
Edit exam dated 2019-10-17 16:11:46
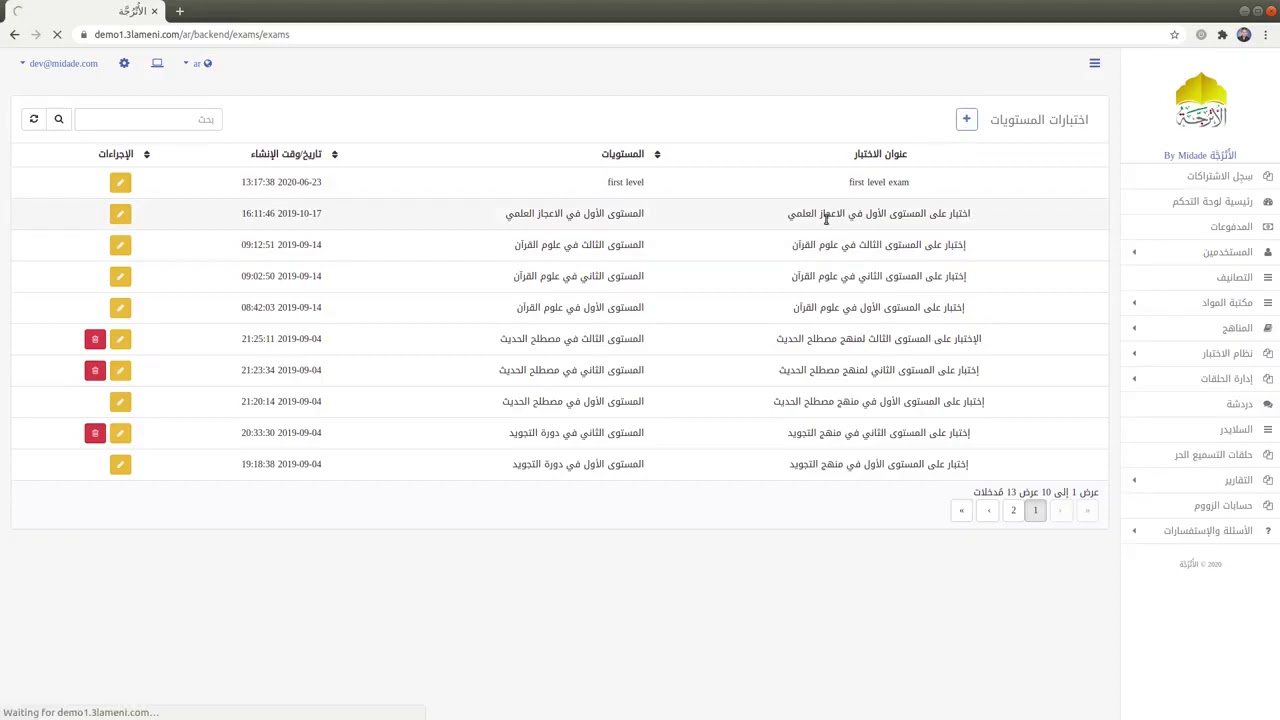[x=120, y=213]
